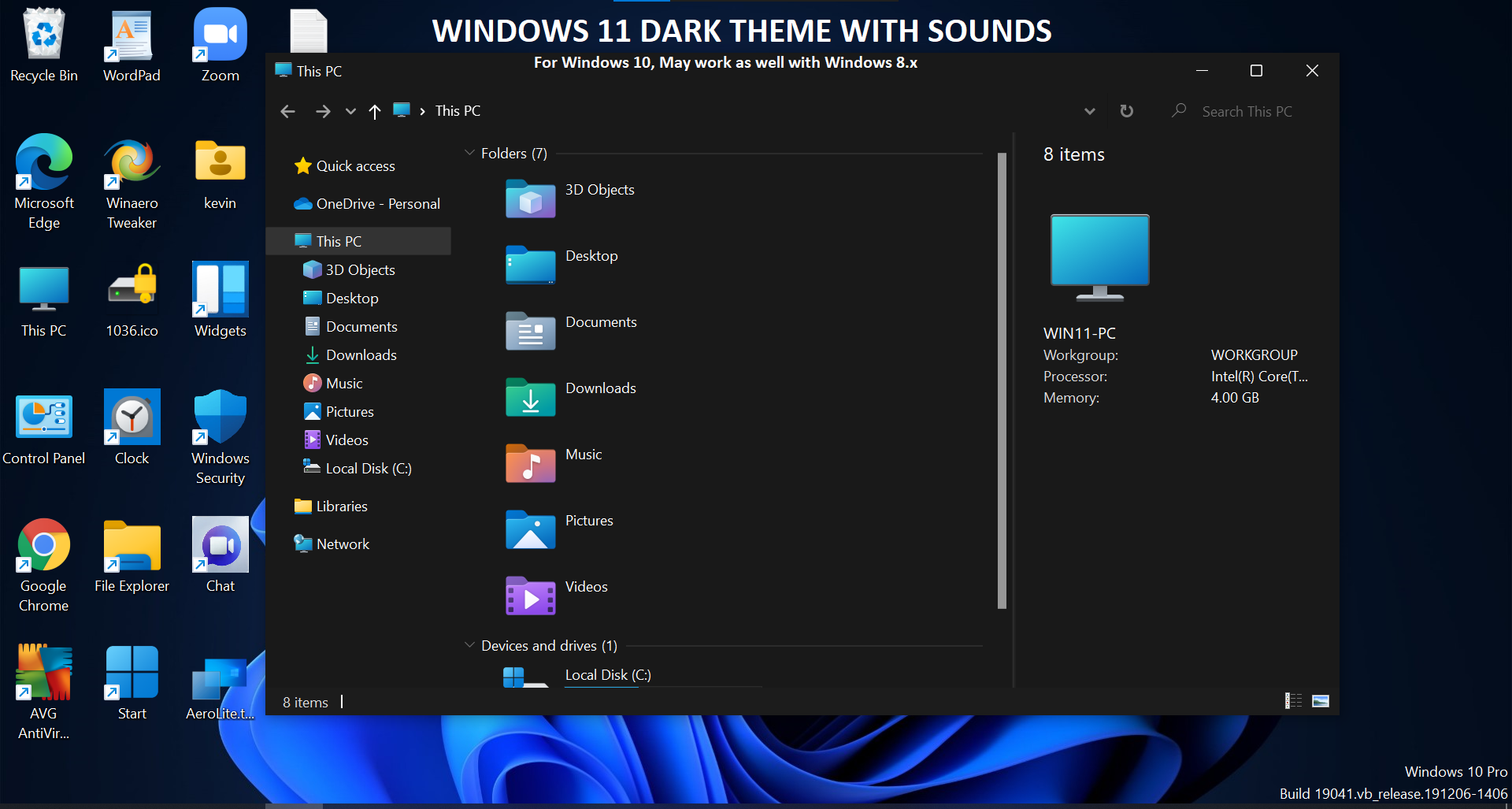Switch to details view layout icon

(1293, 701)
